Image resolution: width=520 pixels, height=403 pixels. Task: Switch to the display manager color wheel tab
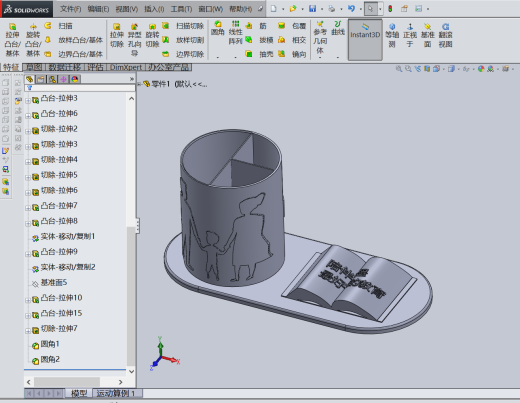pyautogui.click(x=75, y=79)
